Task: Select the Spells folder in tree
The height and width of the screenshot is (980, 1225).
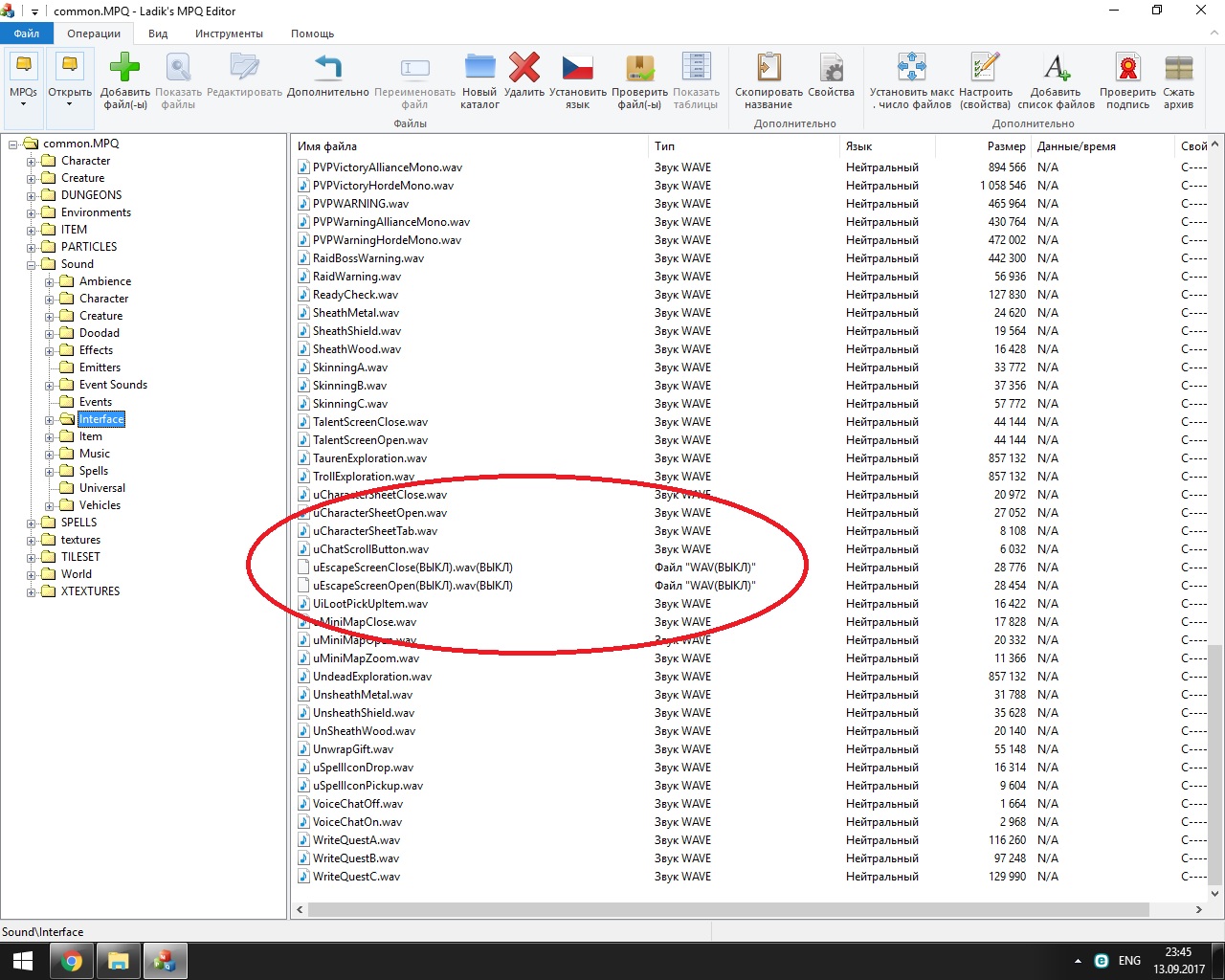Action: 93,471
